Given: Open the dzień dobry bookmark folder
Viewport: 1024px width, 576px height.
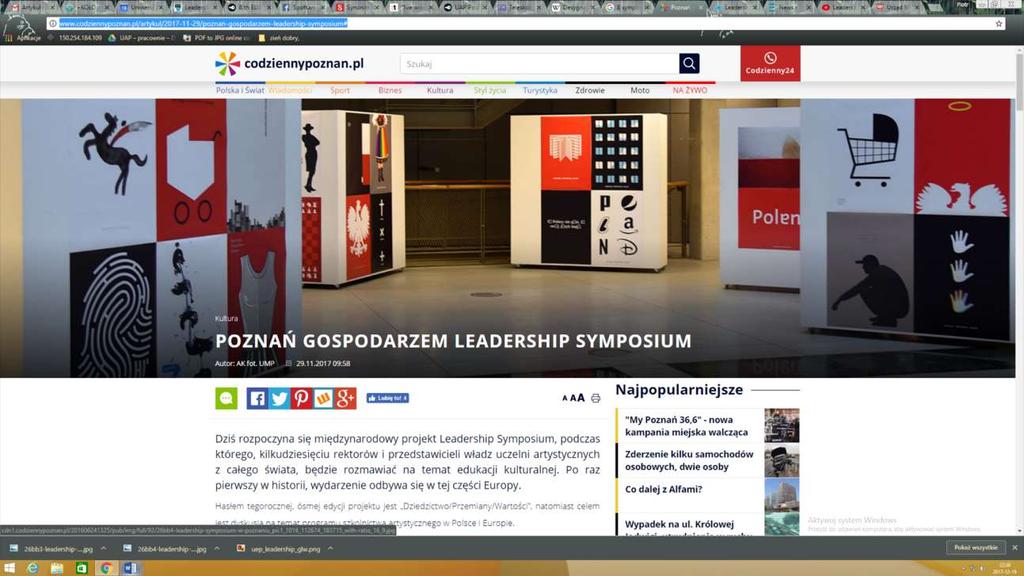Looking at the screenshot, I should point(279,38).
